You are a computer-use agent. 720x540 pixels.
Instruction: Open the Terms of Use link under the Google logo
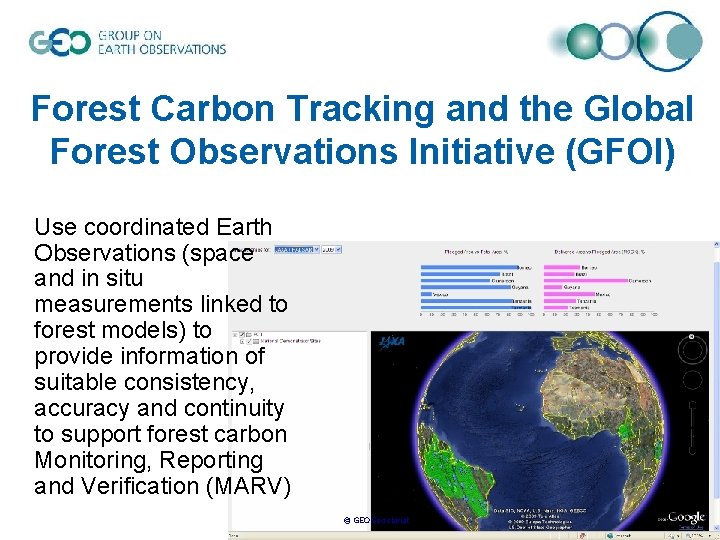(x=691, y=527)
